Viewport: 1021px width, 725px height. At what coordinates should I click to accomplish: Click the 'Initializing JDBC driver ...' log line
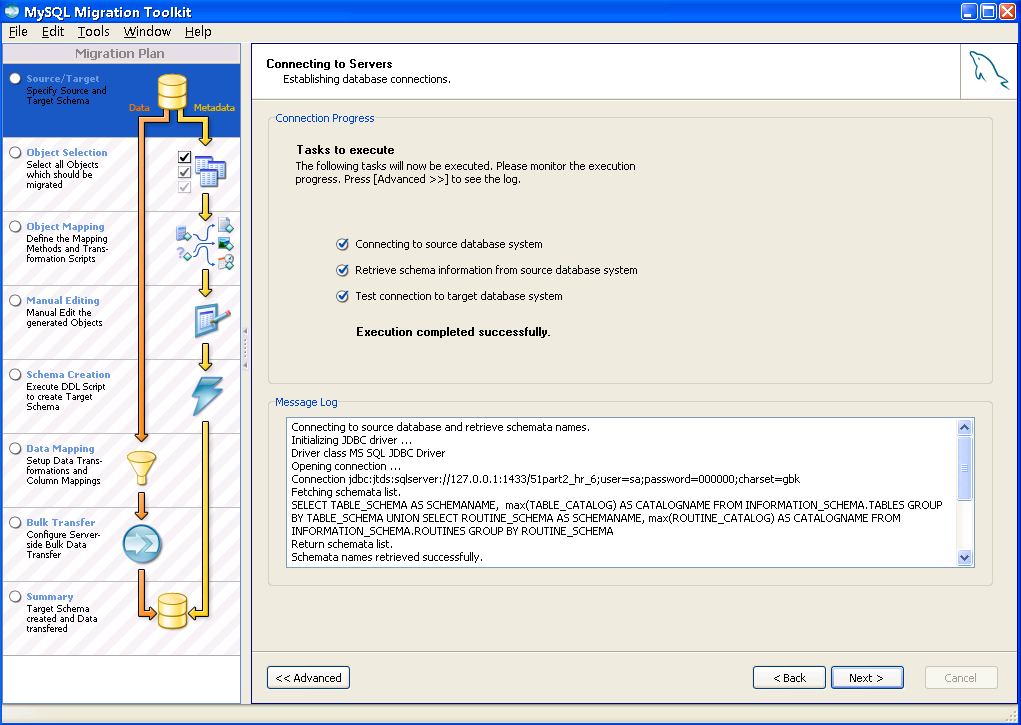click(x=352, y=440)
